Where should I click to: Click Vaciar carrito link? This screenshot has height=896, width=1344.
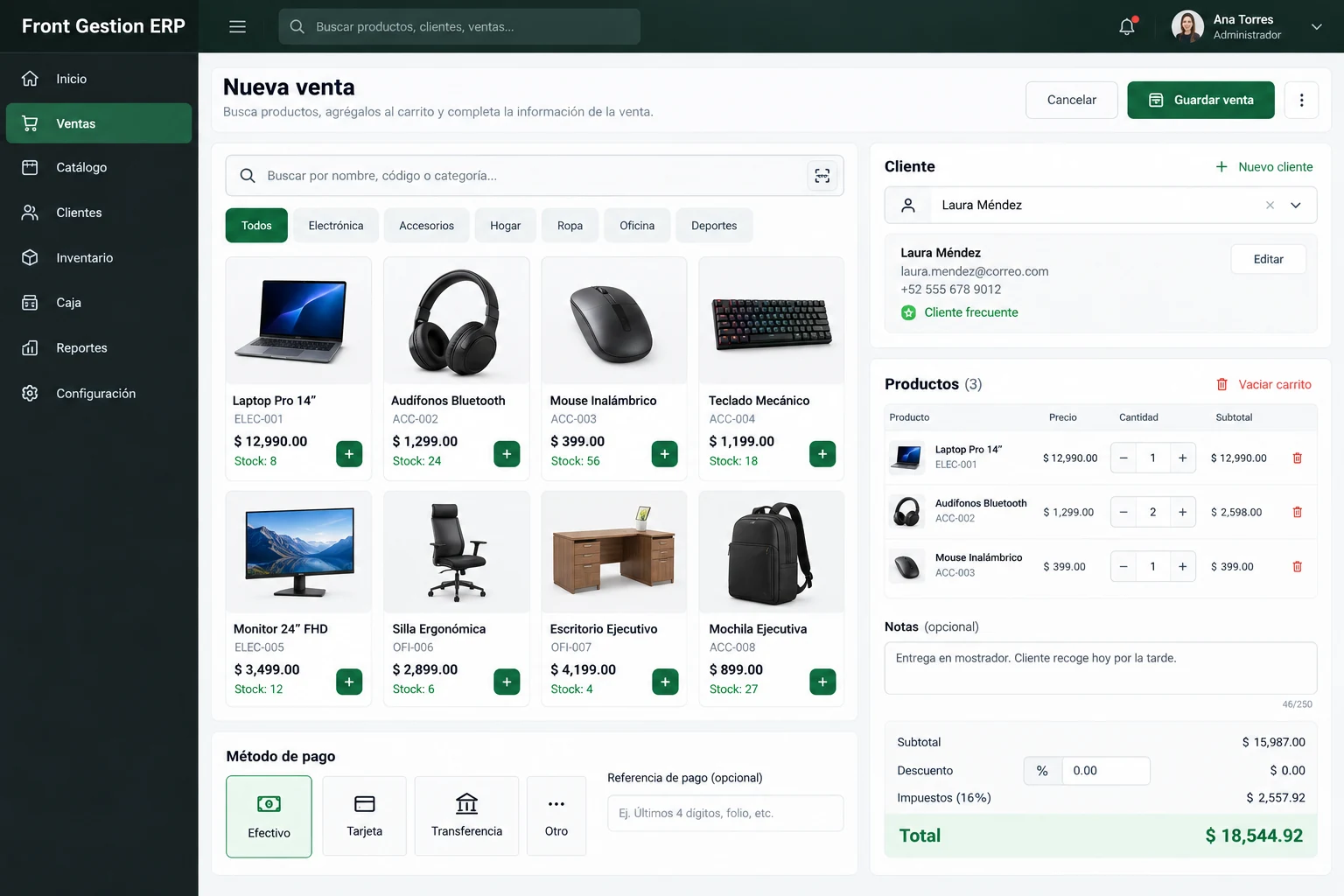click(1263, 384)
